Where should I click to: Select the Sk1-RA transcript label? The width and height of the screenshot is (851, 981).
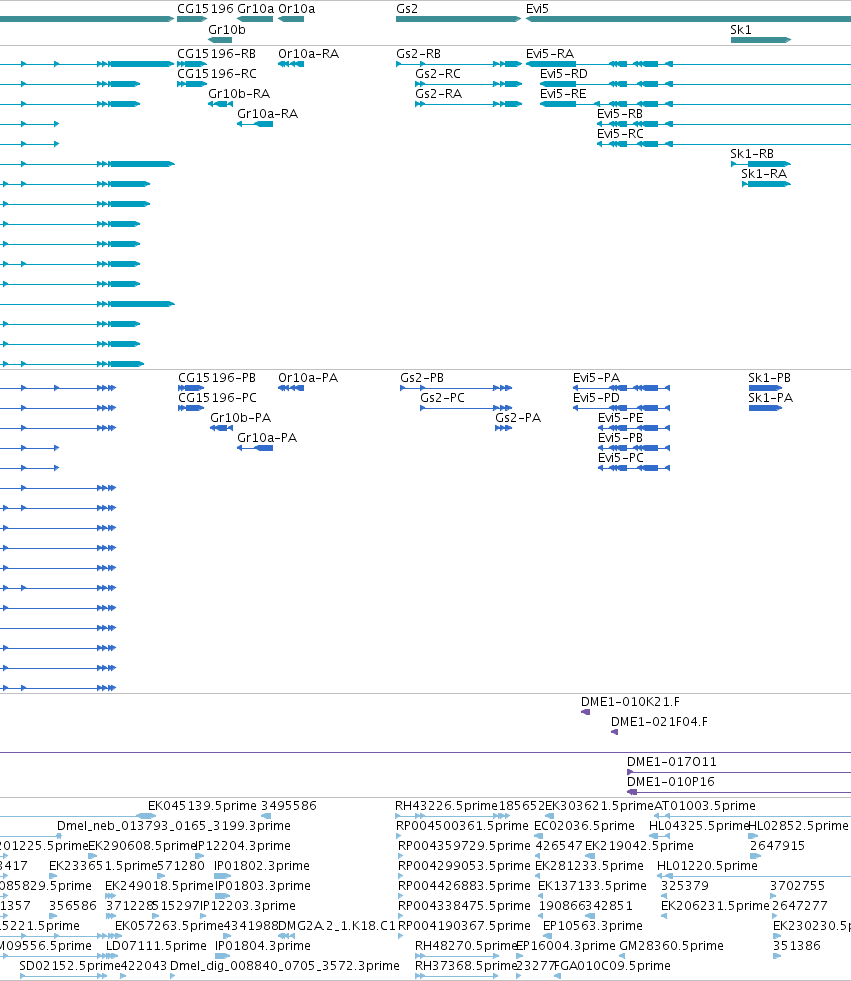pyautogui.click(x=764, y=174)
